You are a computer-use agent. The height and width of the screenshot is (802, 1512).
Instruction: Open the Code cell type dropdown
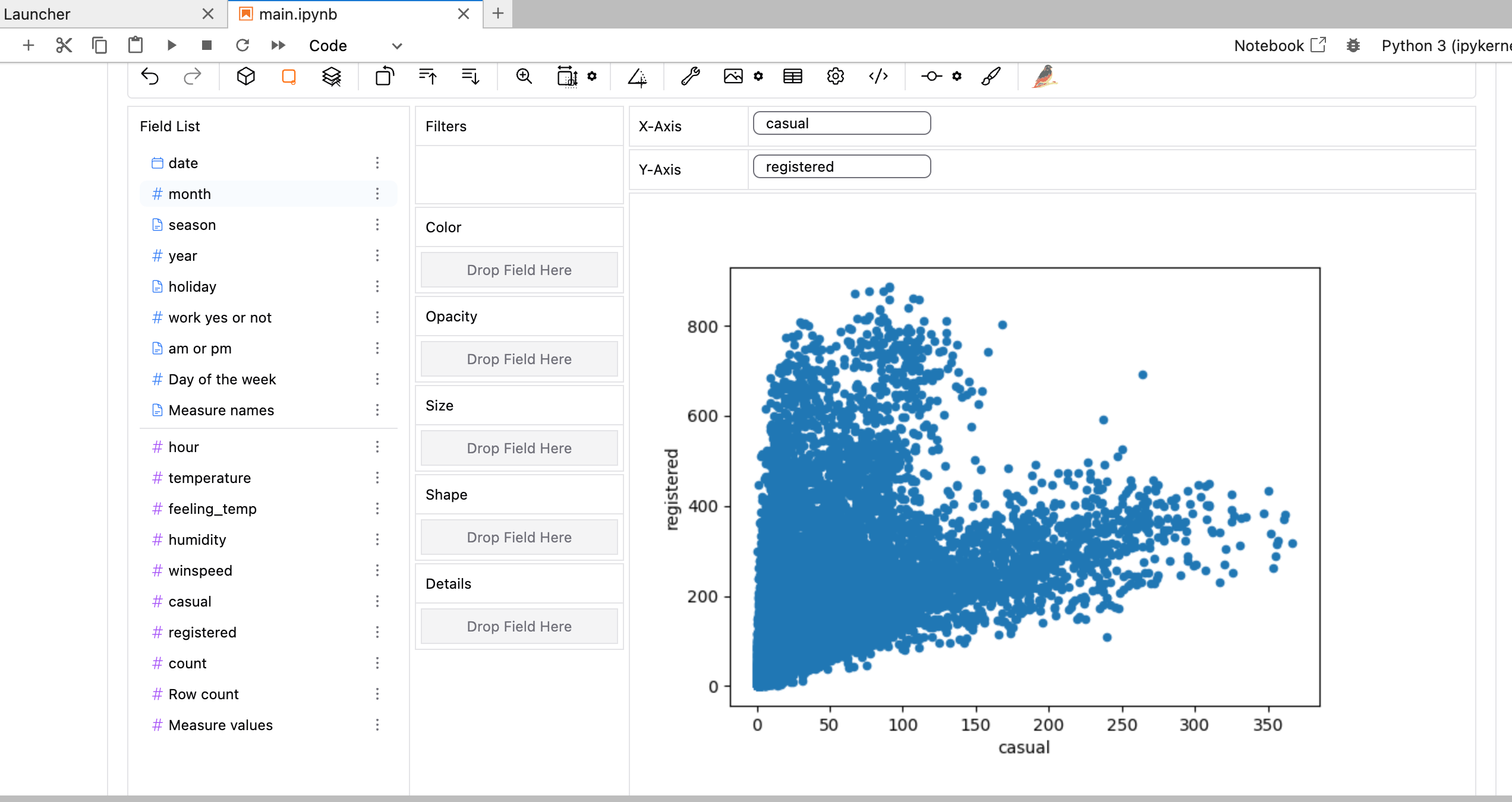click(x=355, y=46)
